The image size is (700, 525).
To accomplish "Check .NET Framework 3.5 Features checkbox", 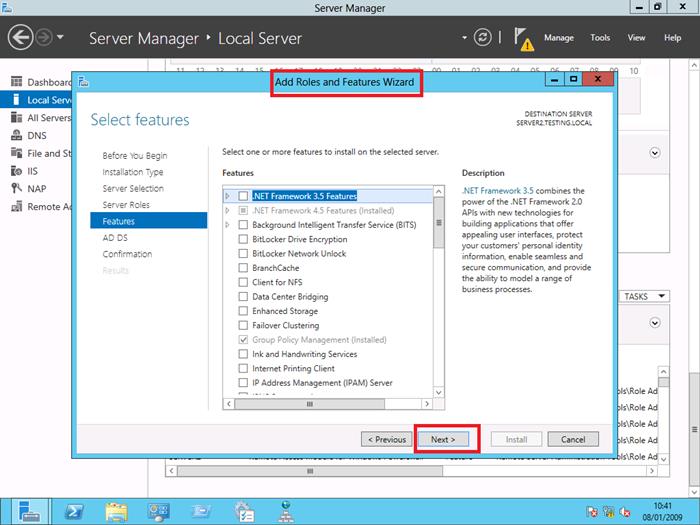I will pos(243,196).
